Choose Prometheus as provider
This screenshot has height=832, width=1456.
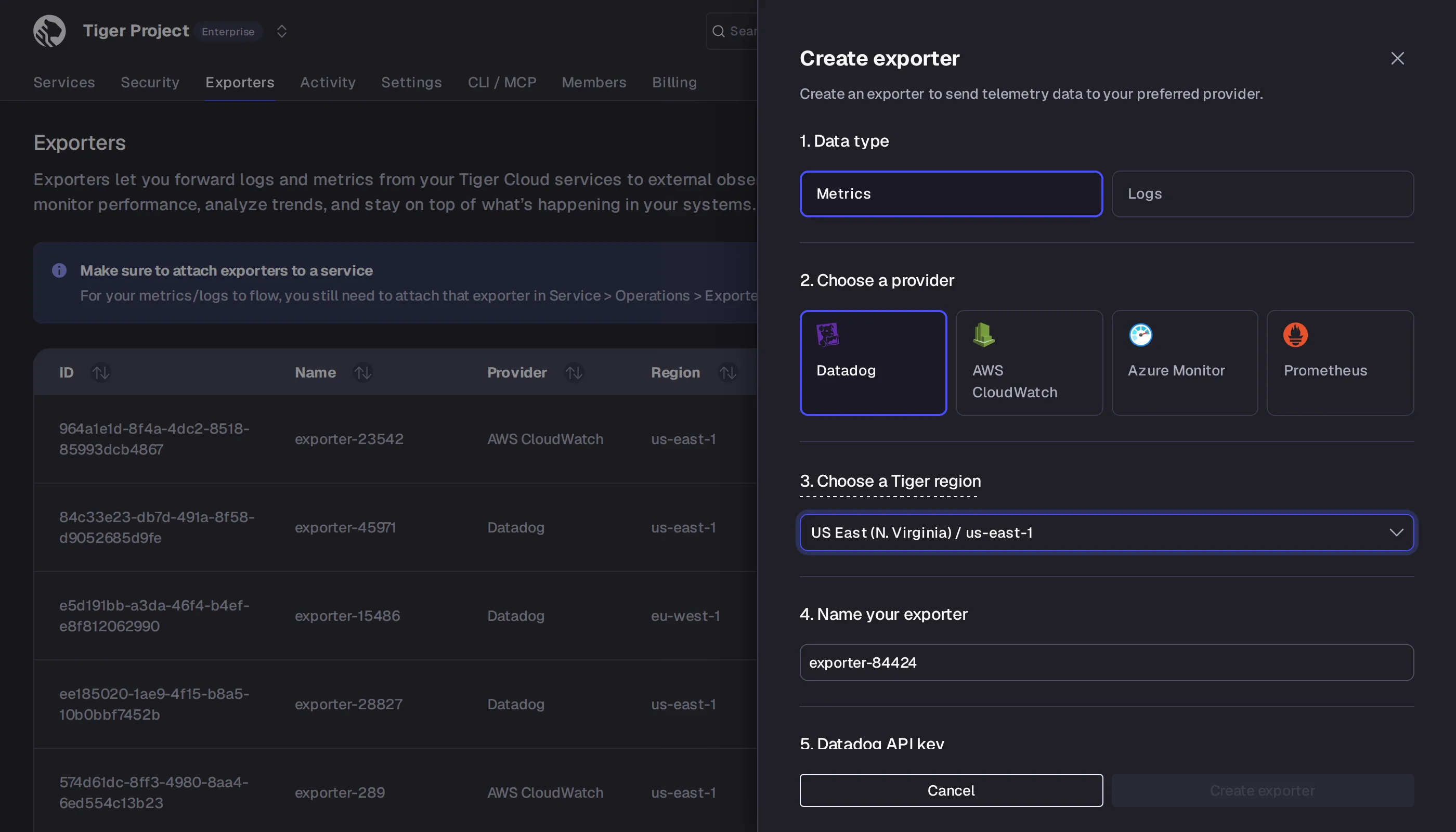1340,363
